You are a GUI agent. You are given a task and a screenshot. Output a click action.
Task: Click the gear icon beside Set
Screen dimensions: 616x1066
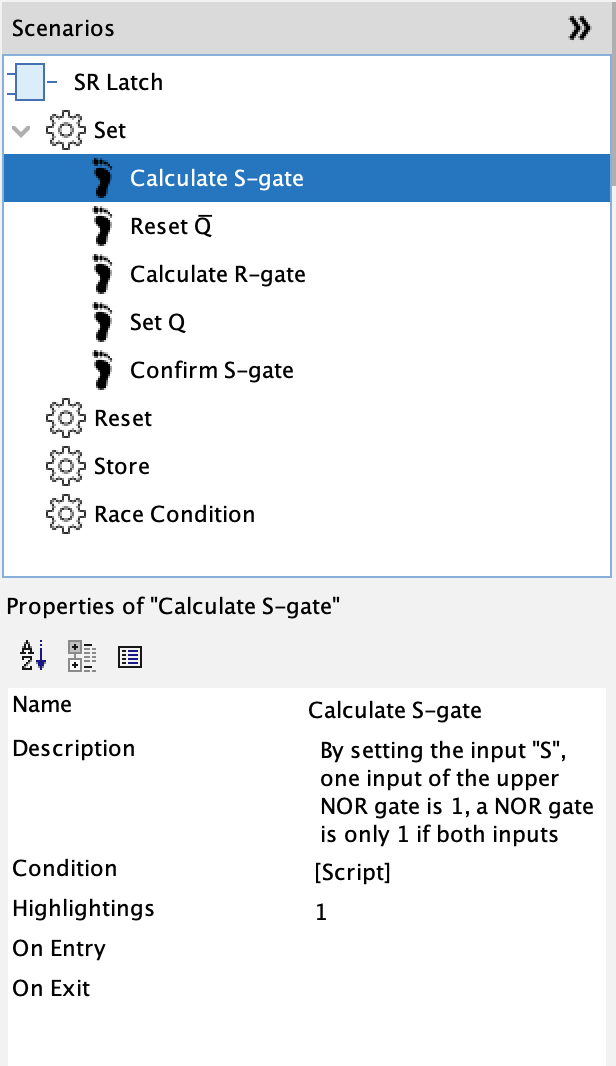pyautogui.click(x=65, y=130)
